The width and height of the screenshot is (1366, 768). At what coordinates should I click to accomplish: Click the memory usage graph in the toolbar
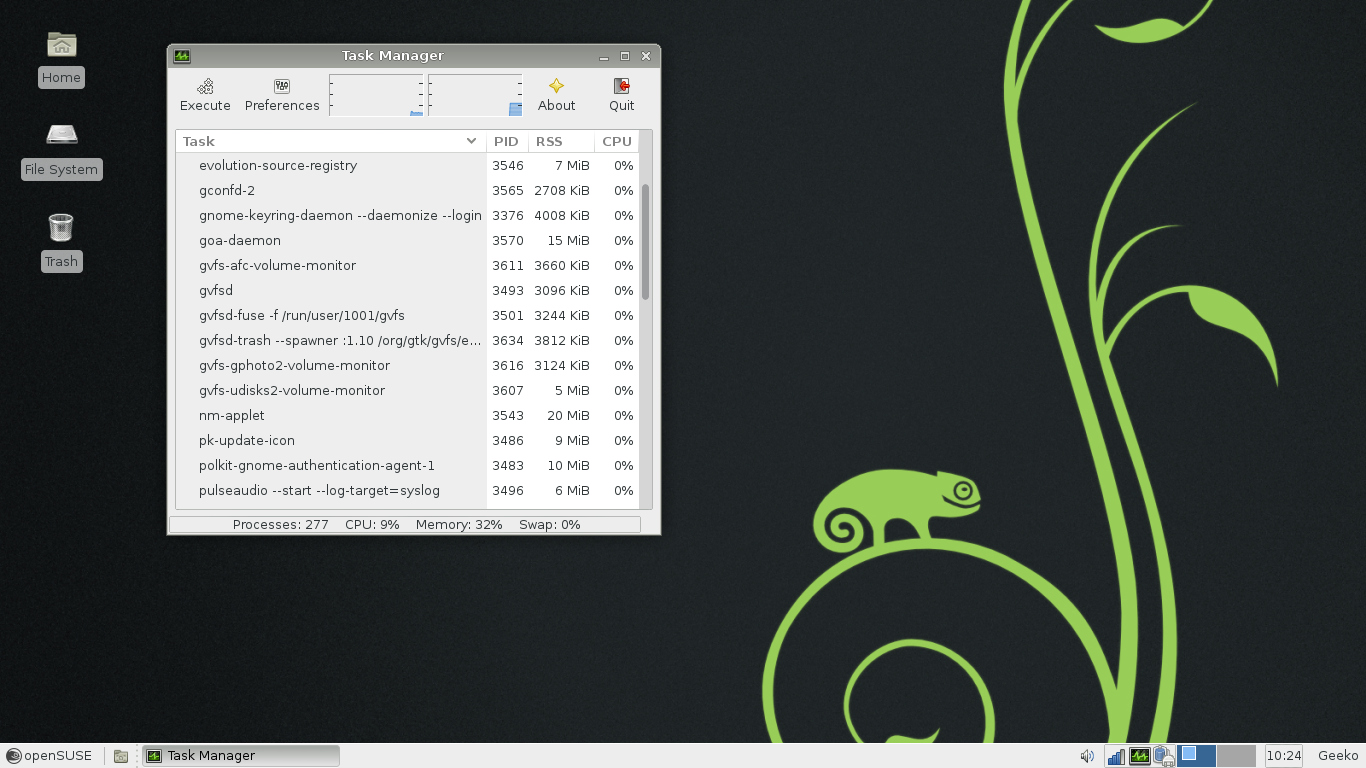pyautogui.click(x=475, y=95)
